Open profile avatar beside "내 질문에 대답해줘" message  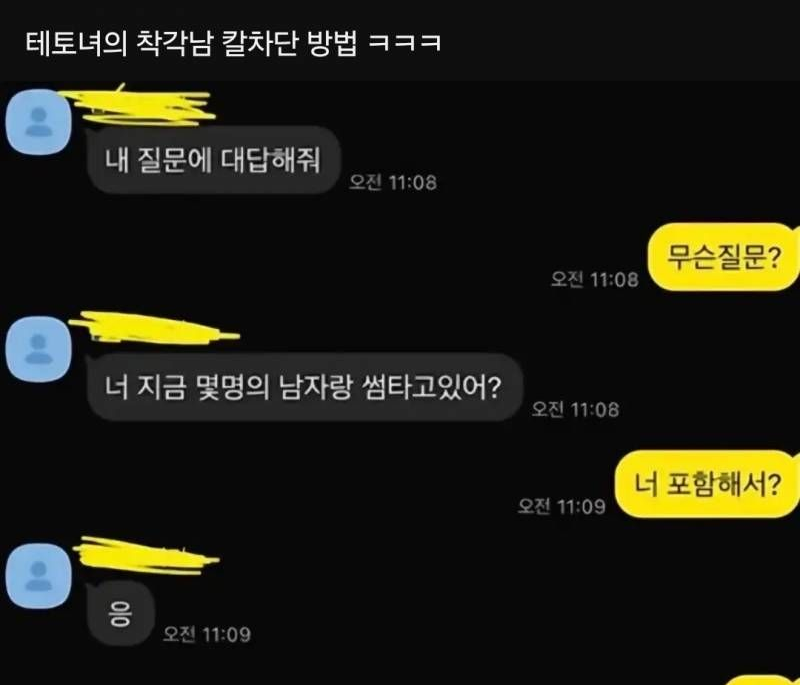tap(38, 122)
